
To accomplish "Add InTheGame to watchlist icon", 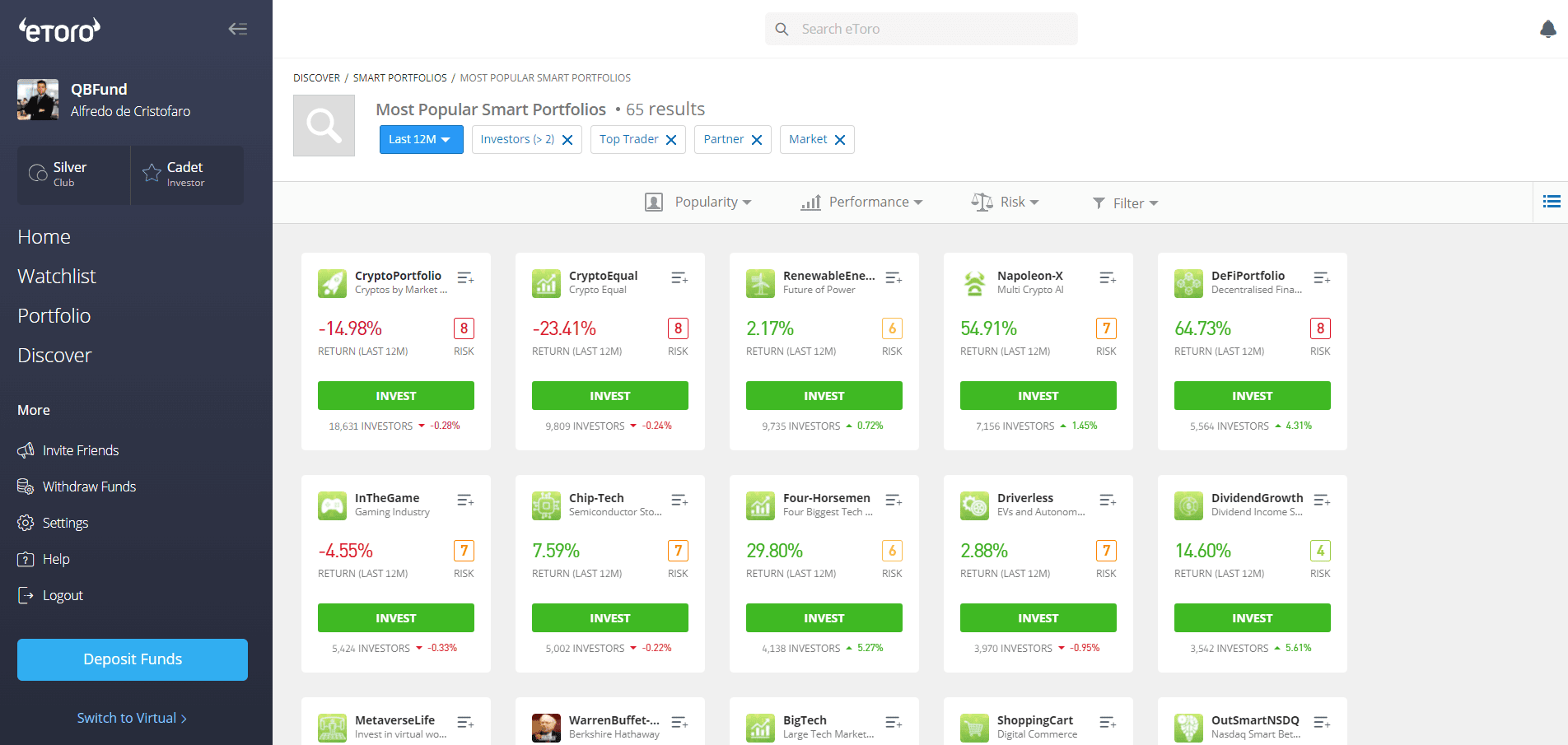I will [465, 501].
